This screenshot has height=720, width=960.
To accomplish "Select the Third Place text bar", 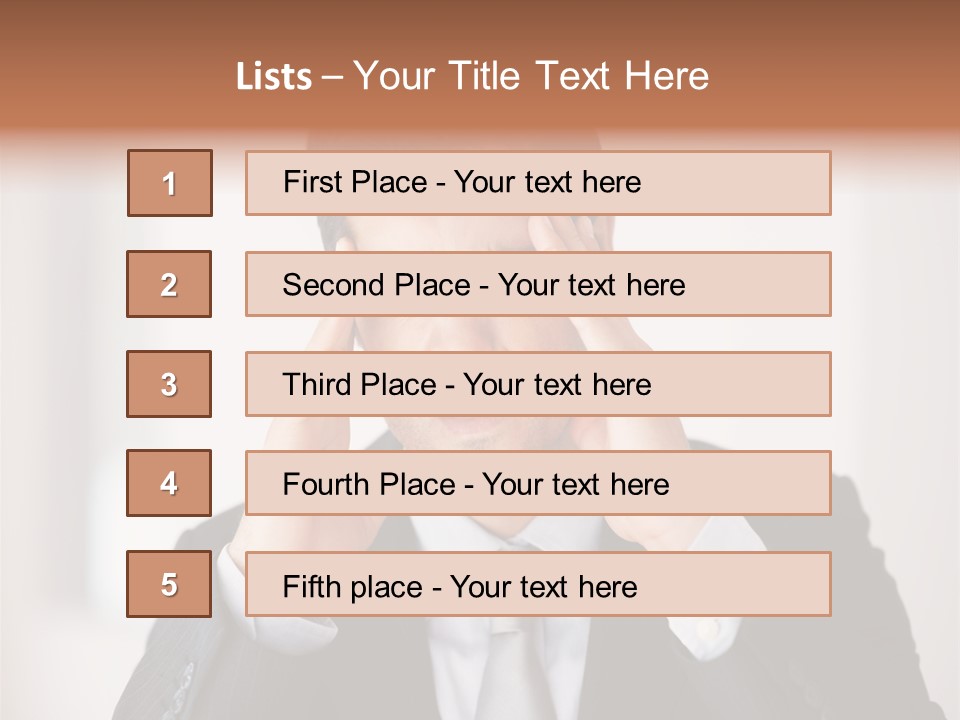I will point(538,384).
